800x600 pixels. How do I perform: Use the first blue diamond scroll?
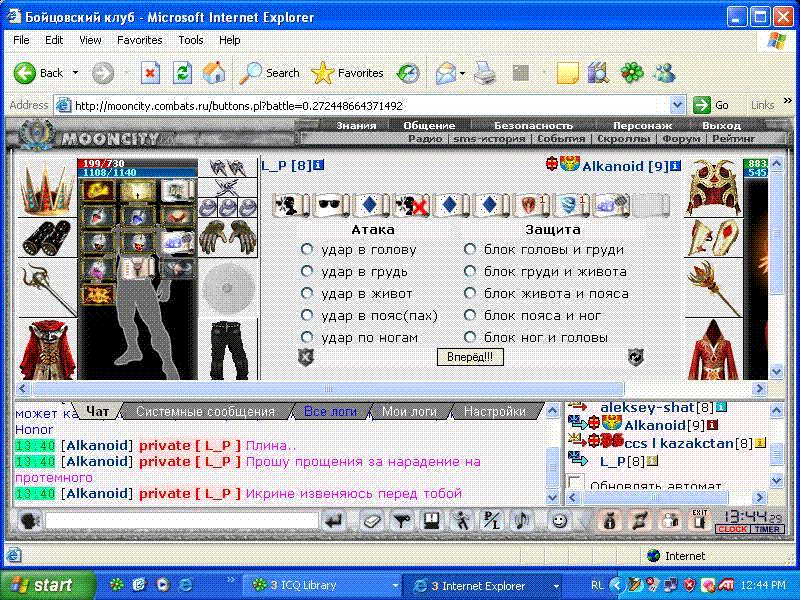370,205
